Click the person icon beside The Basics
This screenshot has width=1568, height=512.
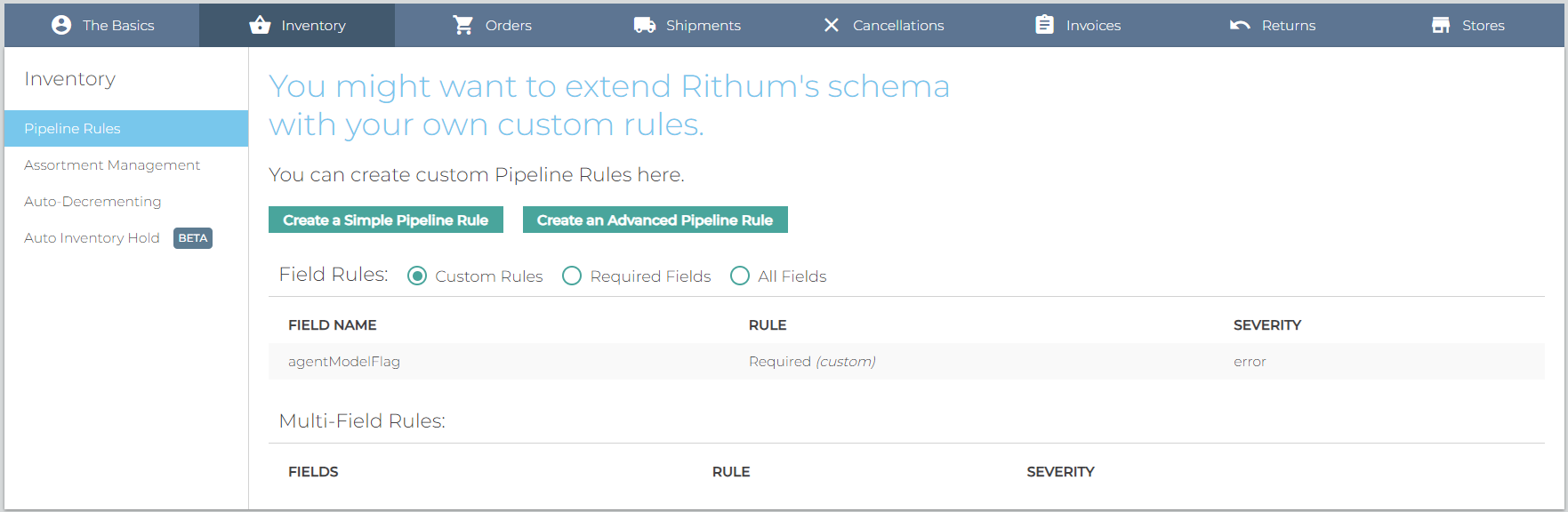coord(61,25)
